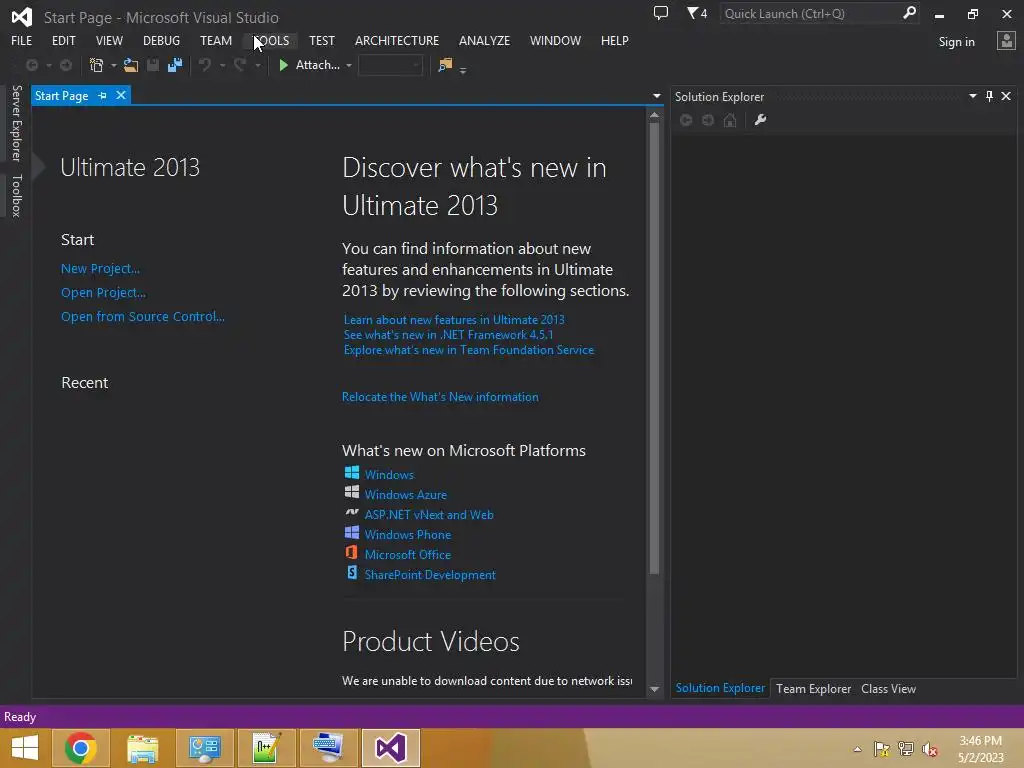Click the Visual Studio logo in title bar
This screenshot has height=768, width=1024.
(22, 17)
